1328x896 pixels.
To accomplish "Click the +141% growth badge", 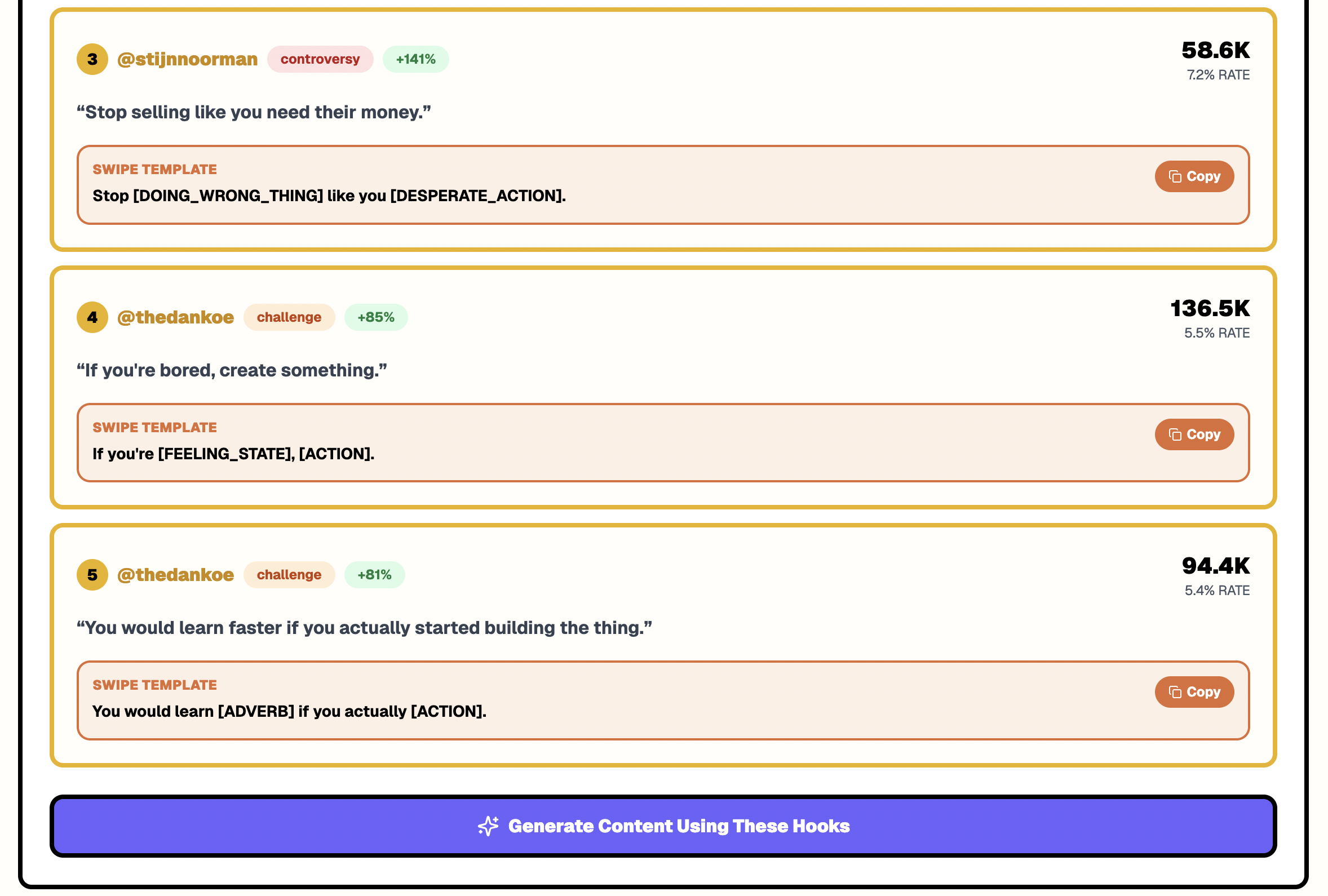I will 415,59.
